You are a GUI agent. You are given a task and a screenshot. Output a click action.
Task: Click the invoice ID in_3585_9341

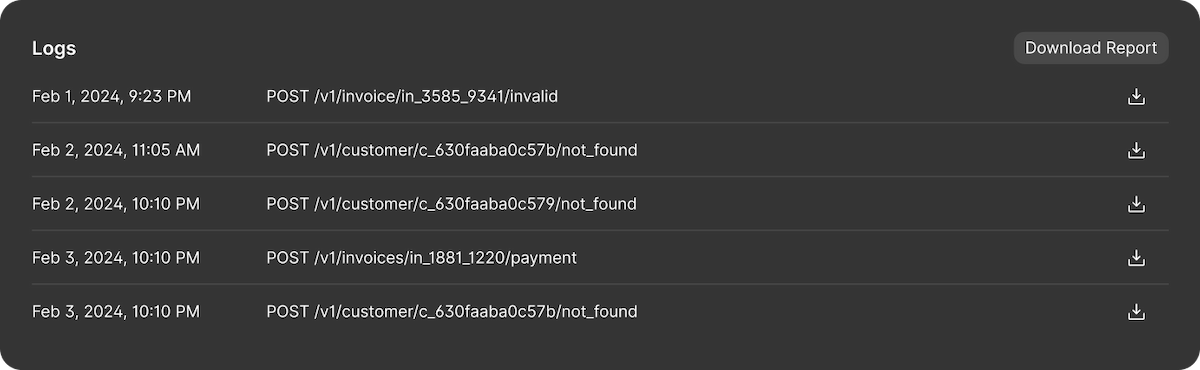451,97
